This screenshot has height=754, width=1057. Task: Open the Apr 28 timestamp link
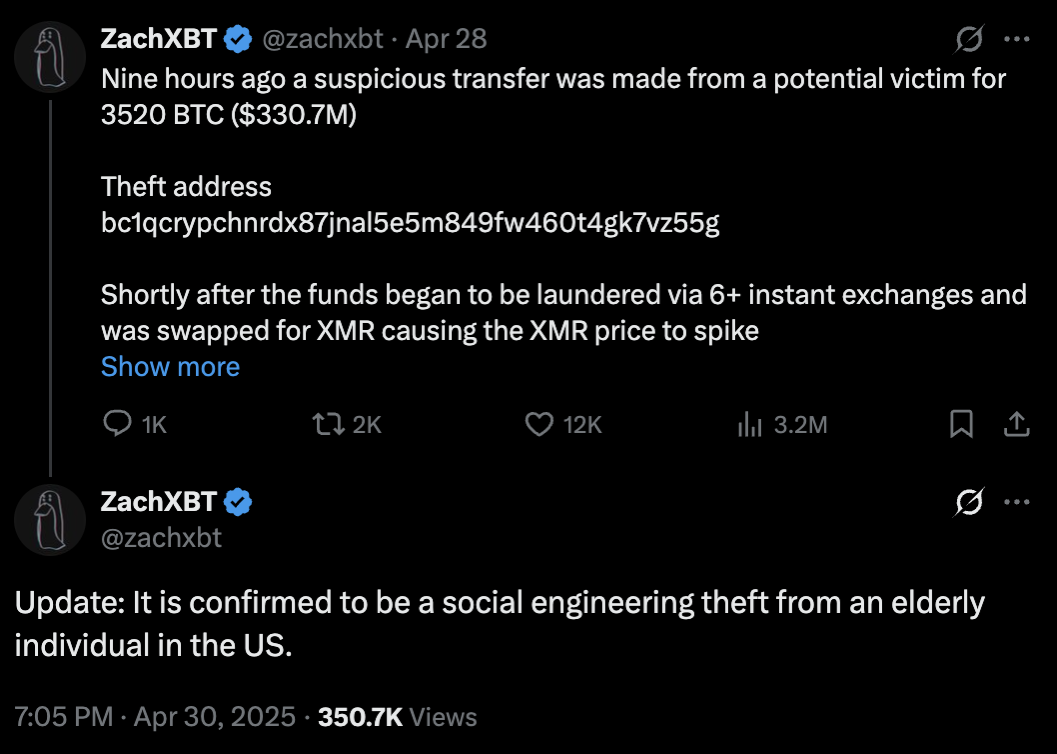[x=446, y=39]
